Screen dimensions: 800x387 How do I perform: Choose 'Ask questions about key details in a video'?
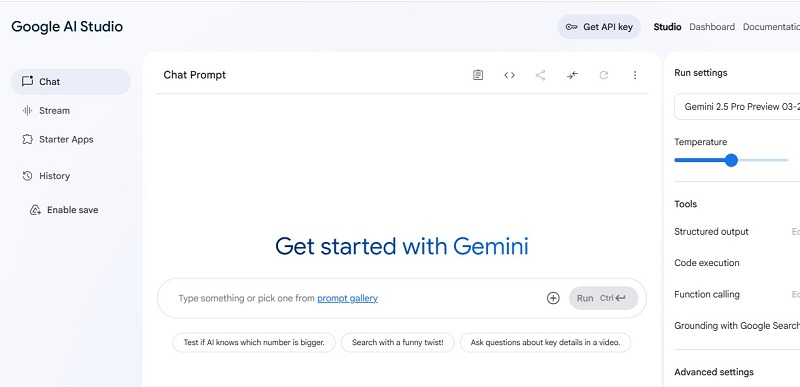click(x=545, y=343)
